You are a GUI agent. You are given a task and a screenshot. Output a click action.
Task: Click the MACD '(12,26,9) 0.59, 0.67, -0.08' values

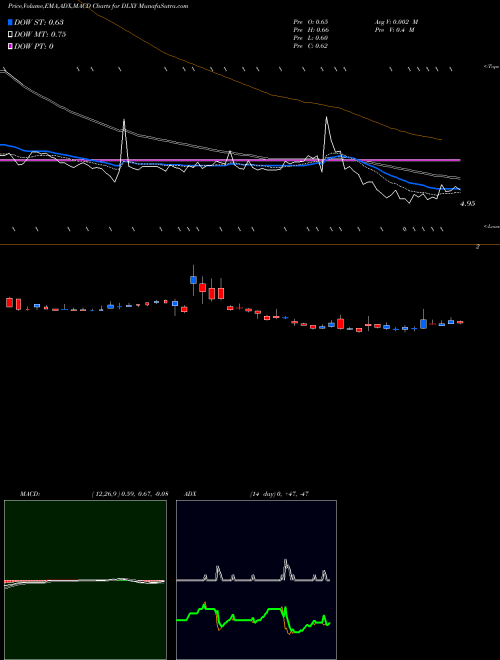click(x=130, y=494)
